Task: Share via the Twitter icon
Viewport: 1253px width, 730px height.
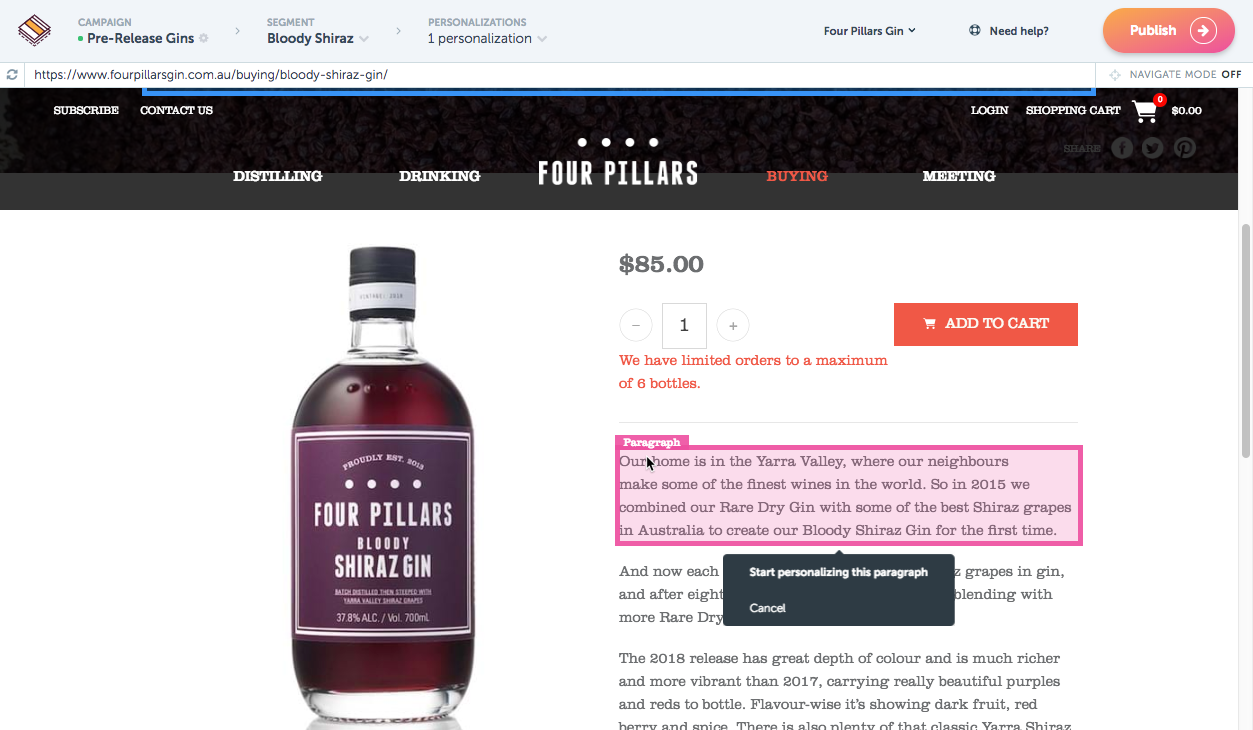Action: [1153, 148]
